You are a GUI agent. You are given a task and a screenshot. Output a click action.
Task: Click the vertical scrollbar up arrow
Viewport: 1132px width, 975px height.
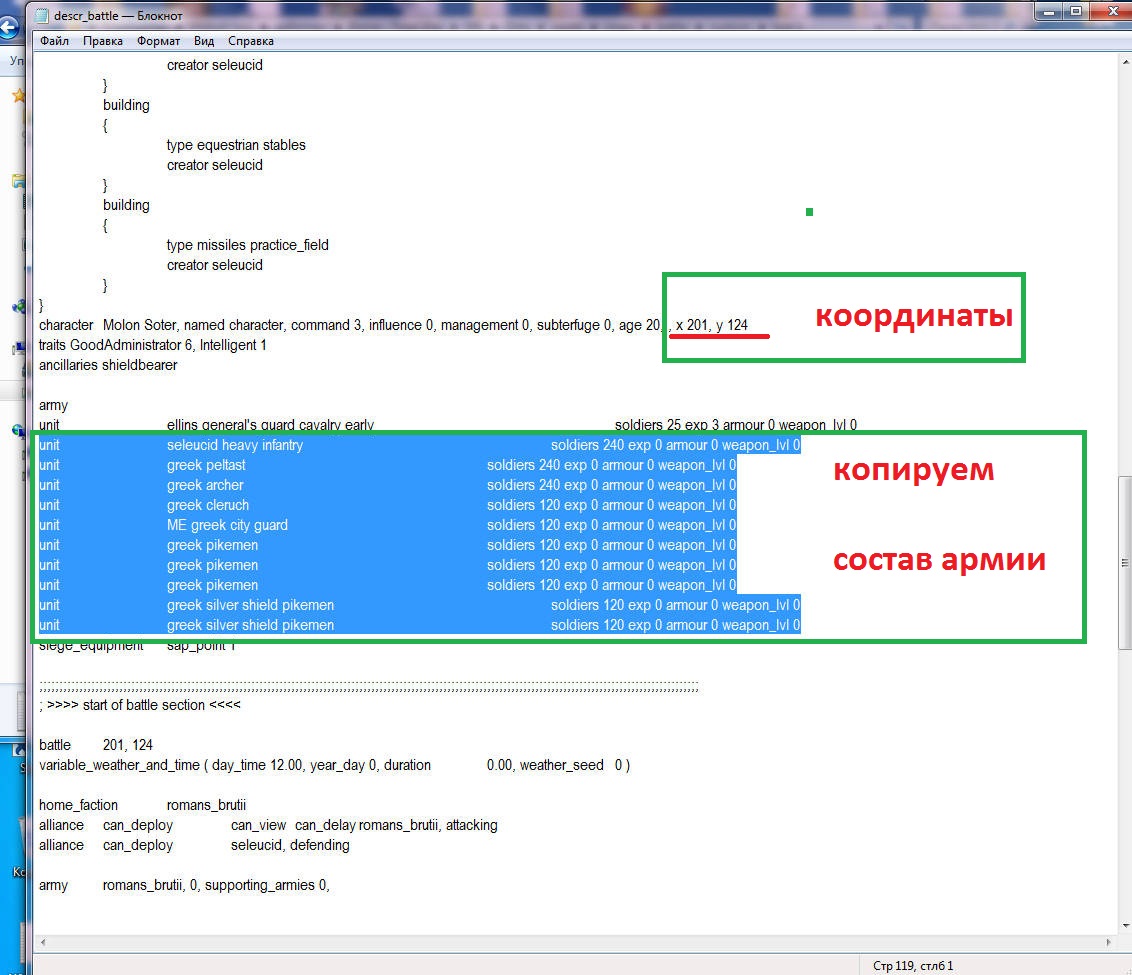[x=1124, y=63]
